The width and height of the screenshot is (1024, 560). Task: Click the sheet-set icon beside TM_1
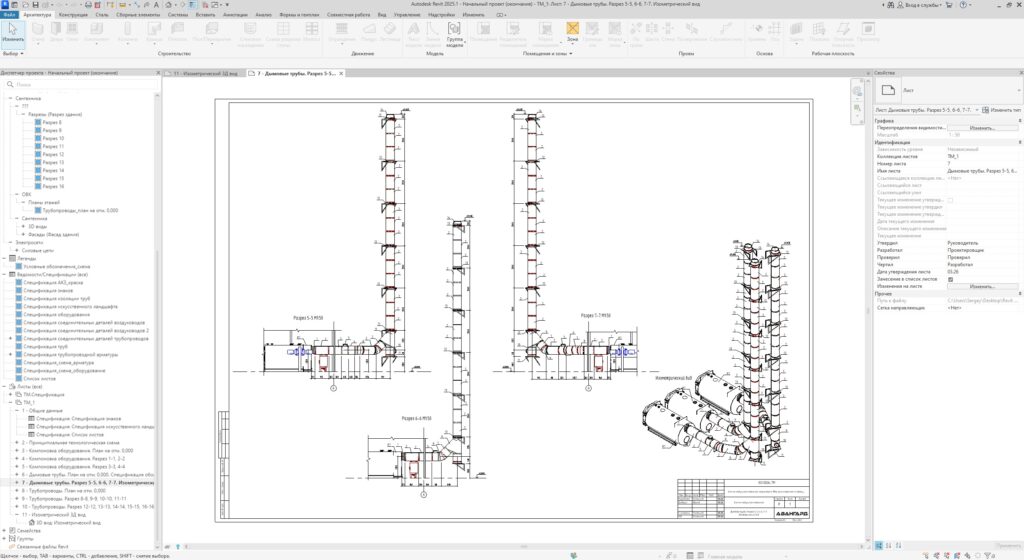click(x=19, y=403)
